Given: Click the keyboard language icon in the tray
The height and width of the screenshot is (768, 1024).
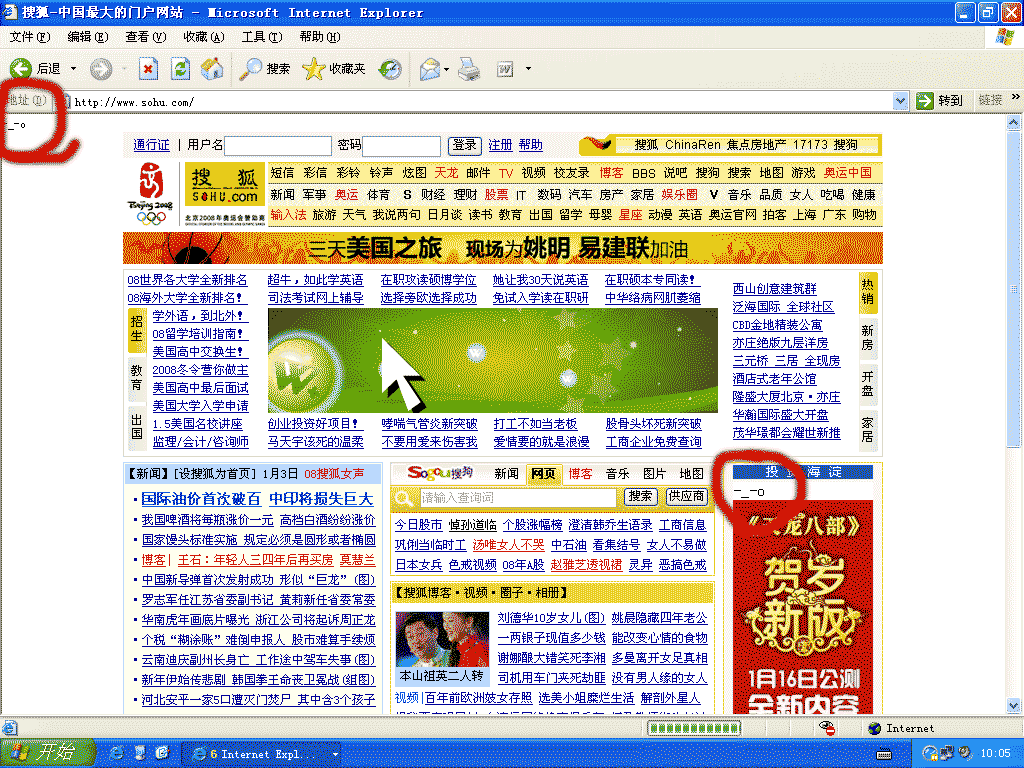Looking at the screenshot, I should coord(884,754).
